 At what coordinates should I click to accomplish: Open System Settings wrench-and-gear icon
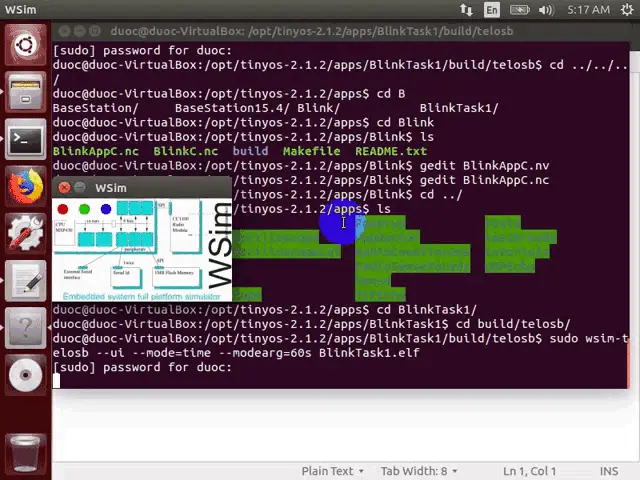pyautogui.click(x=25, y=233)
